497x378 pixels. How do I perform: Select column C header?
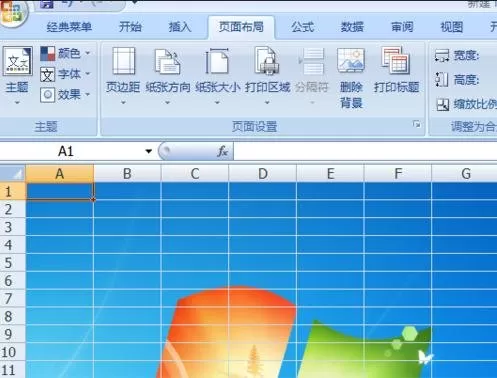tap(195, 174)
